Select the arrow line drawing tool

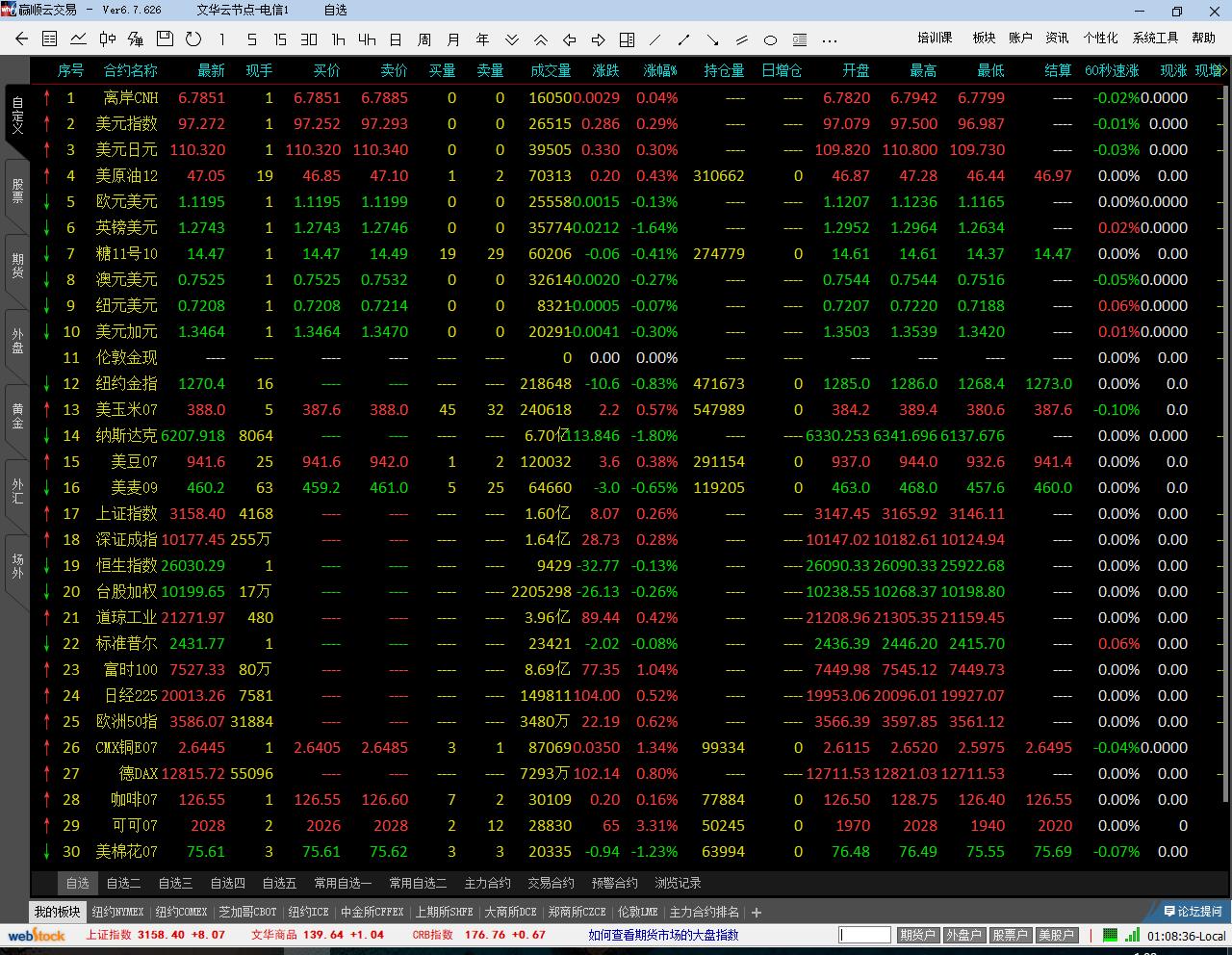pos(712,39)
